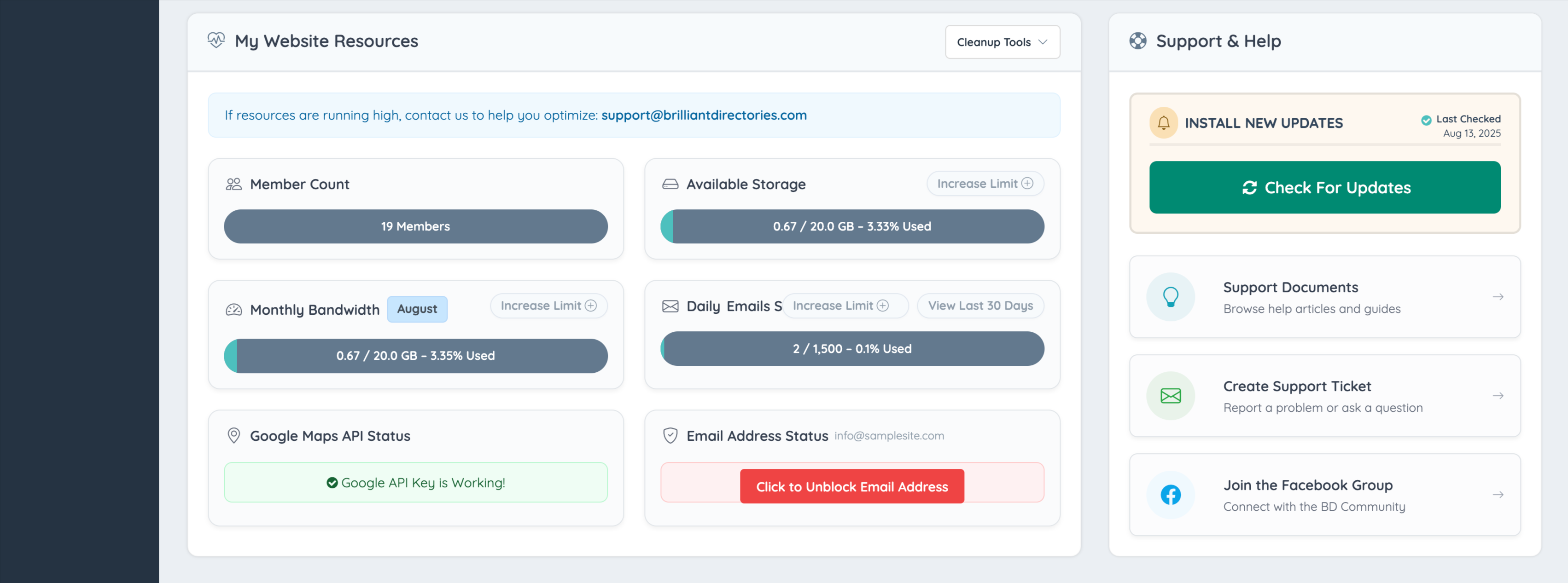Viewport: 1568px width, 583px height.
Task: Click the green envelope support ticket icon
Action: pos(1170,396)
